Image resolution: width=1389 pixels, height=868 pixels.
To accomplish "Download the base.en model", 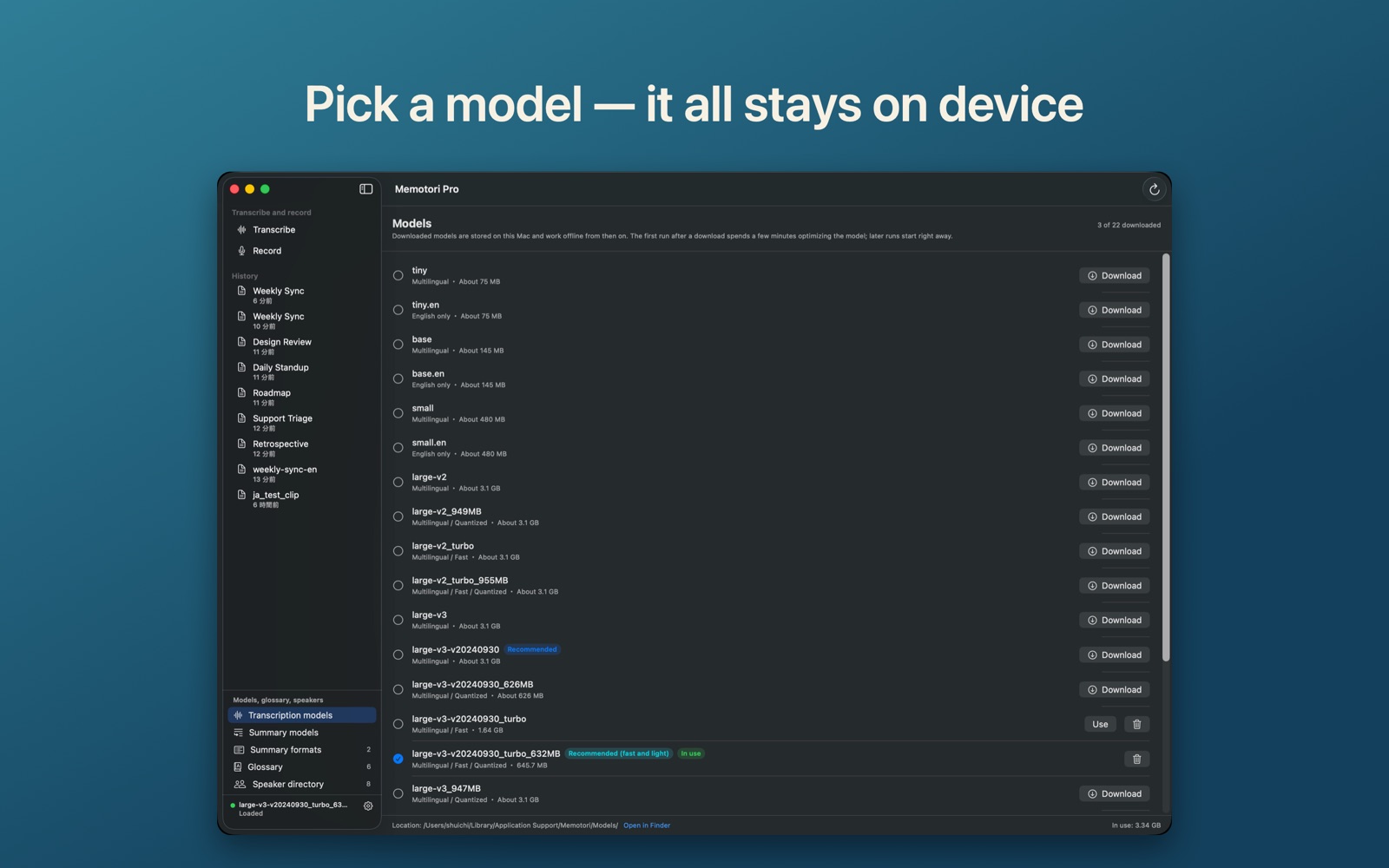I will pyautogui.click(x=1115, y=378).
